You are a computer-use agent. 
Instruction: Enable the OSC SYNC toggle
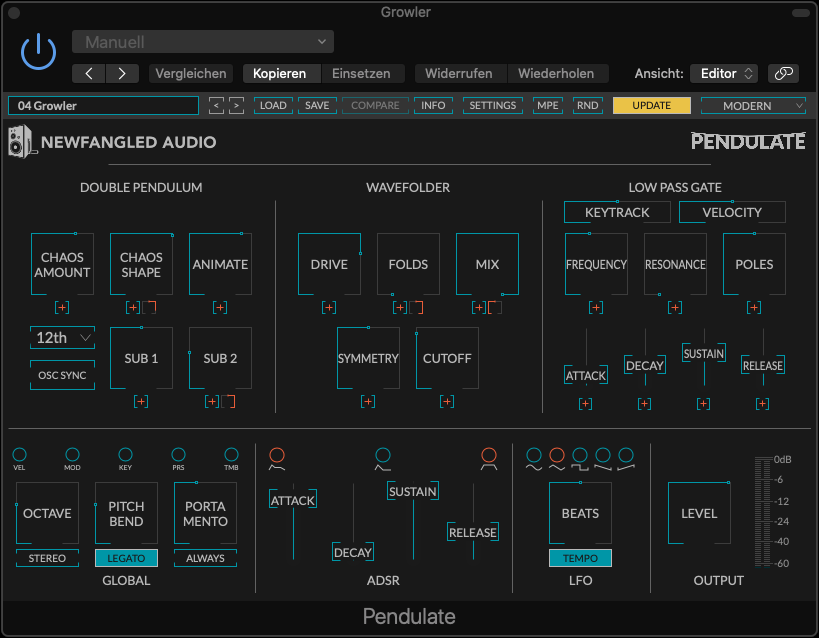(62, 375)
